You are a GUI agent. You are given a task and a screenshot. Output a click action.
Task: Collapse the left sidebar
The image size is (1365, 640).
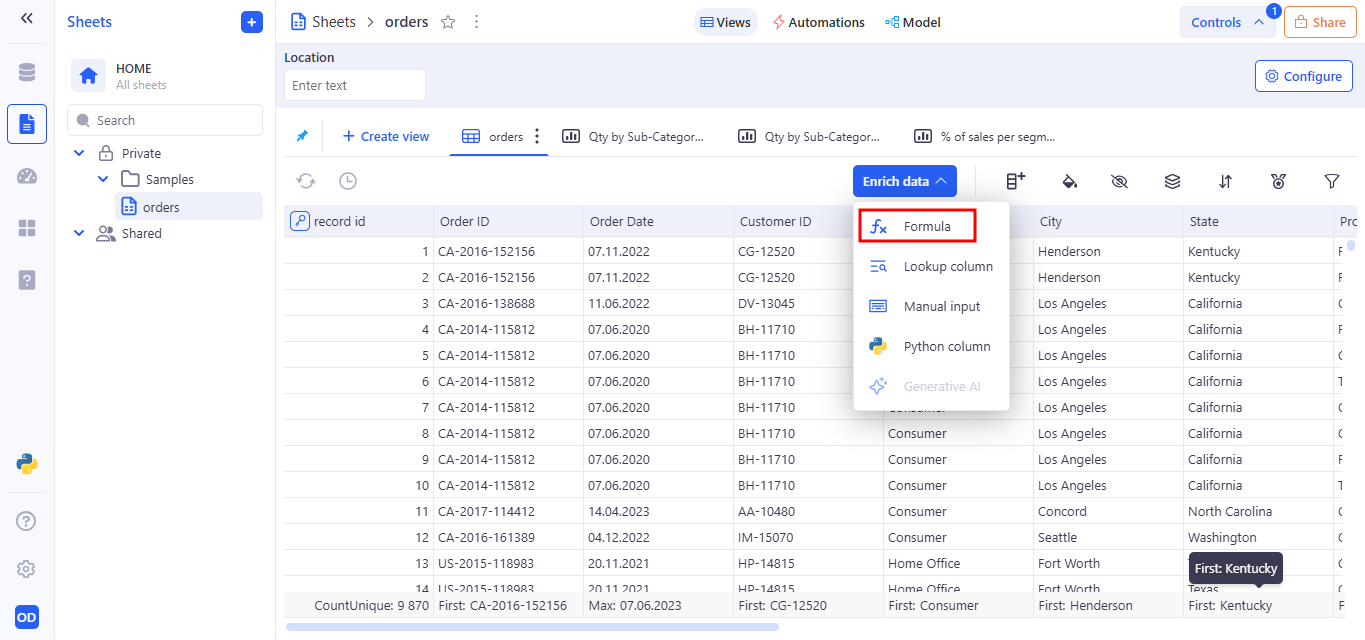coord(27,19)
